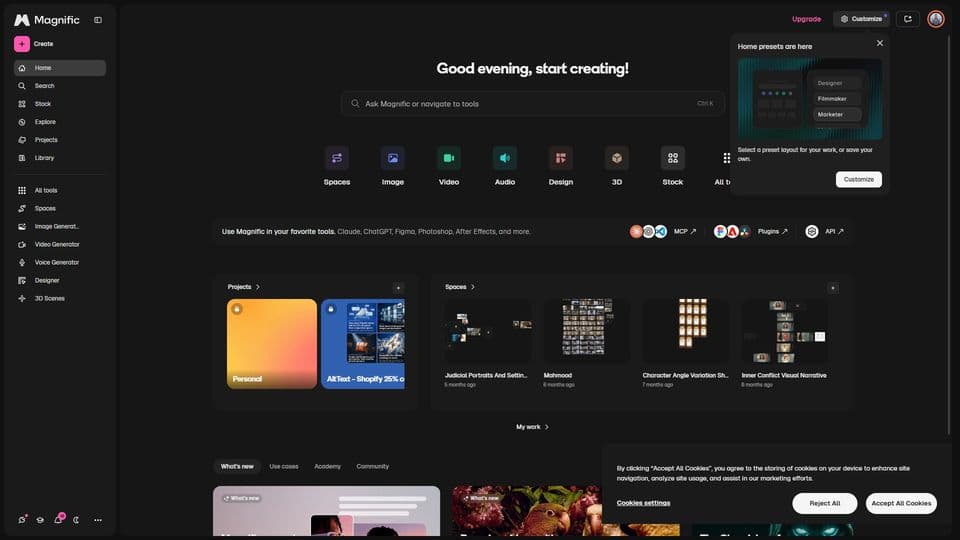Collapse the sidebar with the panel icon

98,20
